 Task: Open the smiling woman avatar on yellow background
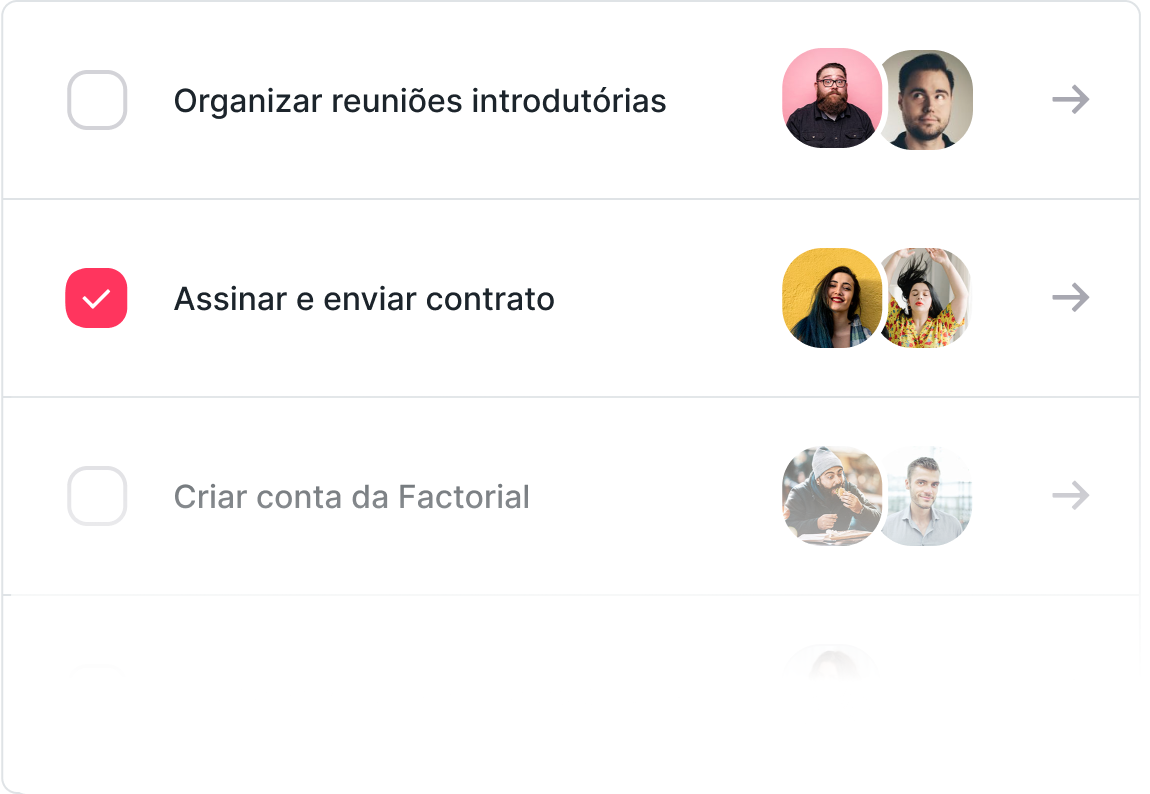click(828, 298)
